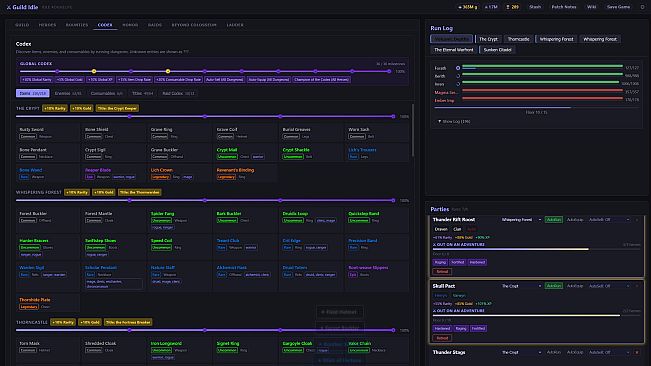Open AutoSell dropdown for Thunder Stags
Image resolution: width=651 pixels, height=366 pixels.
click(609, 352)
